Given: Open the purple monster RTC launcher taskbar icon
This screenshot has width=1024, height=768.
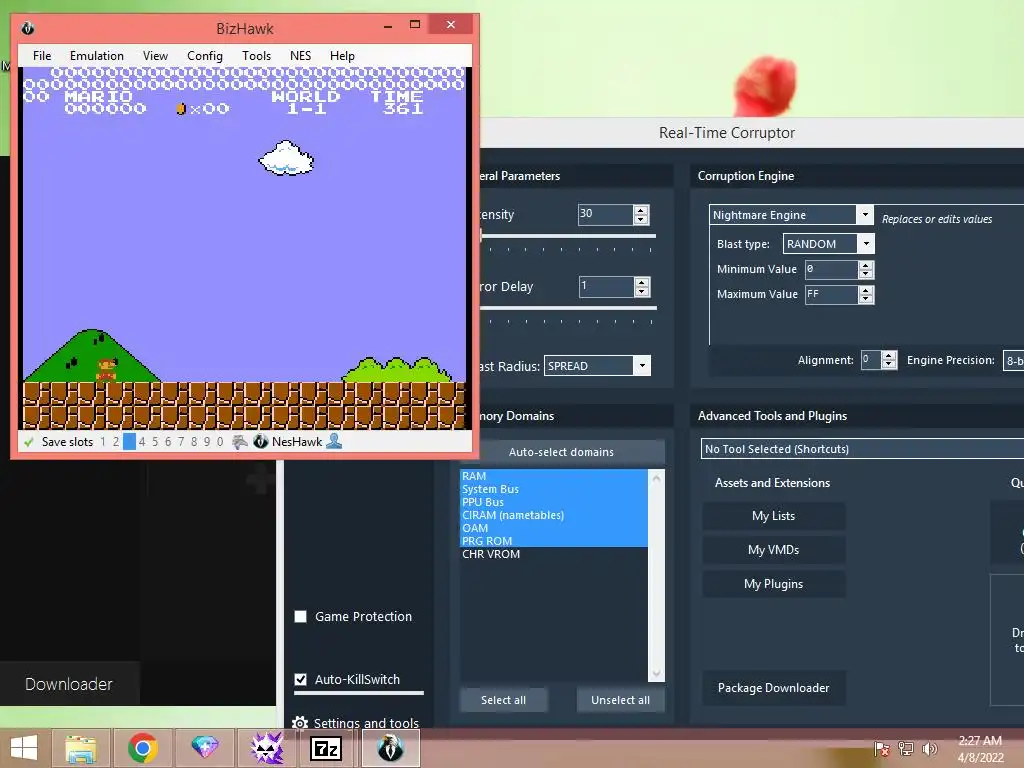Looking at the screenshot, I should (266, 748).
